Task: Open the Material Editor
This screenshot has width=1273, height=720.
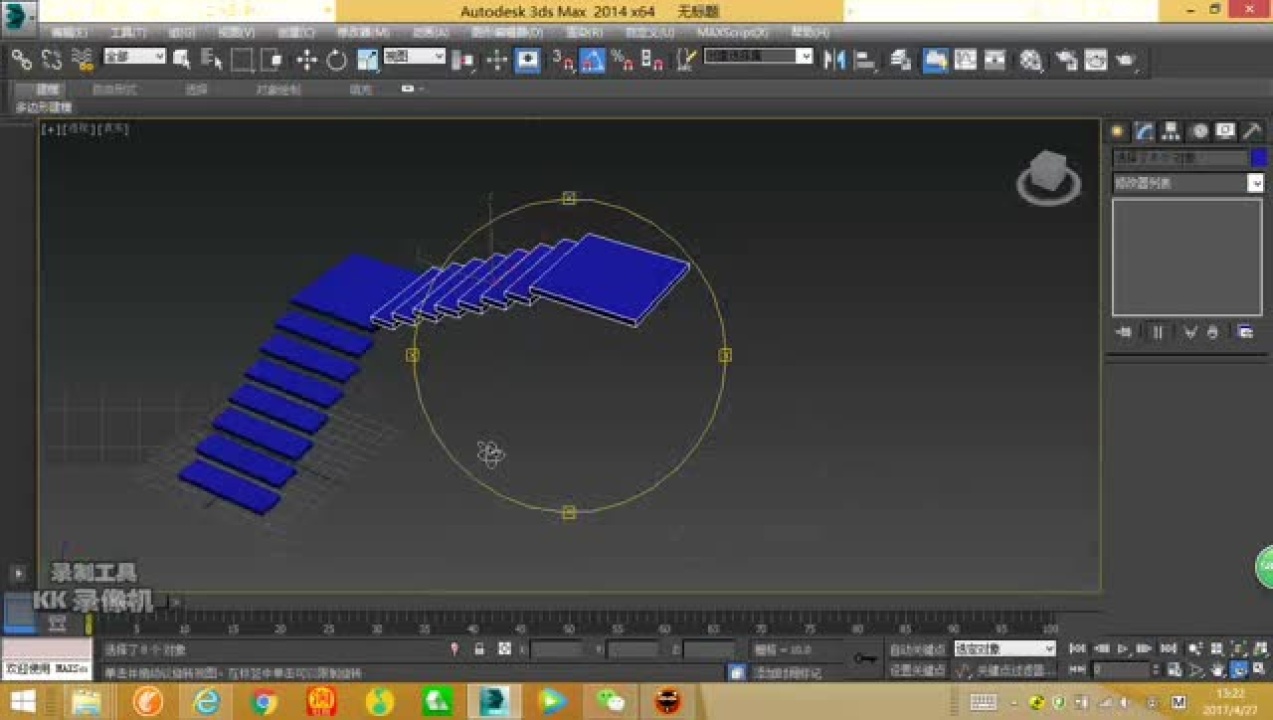Action: point(1031,60)
